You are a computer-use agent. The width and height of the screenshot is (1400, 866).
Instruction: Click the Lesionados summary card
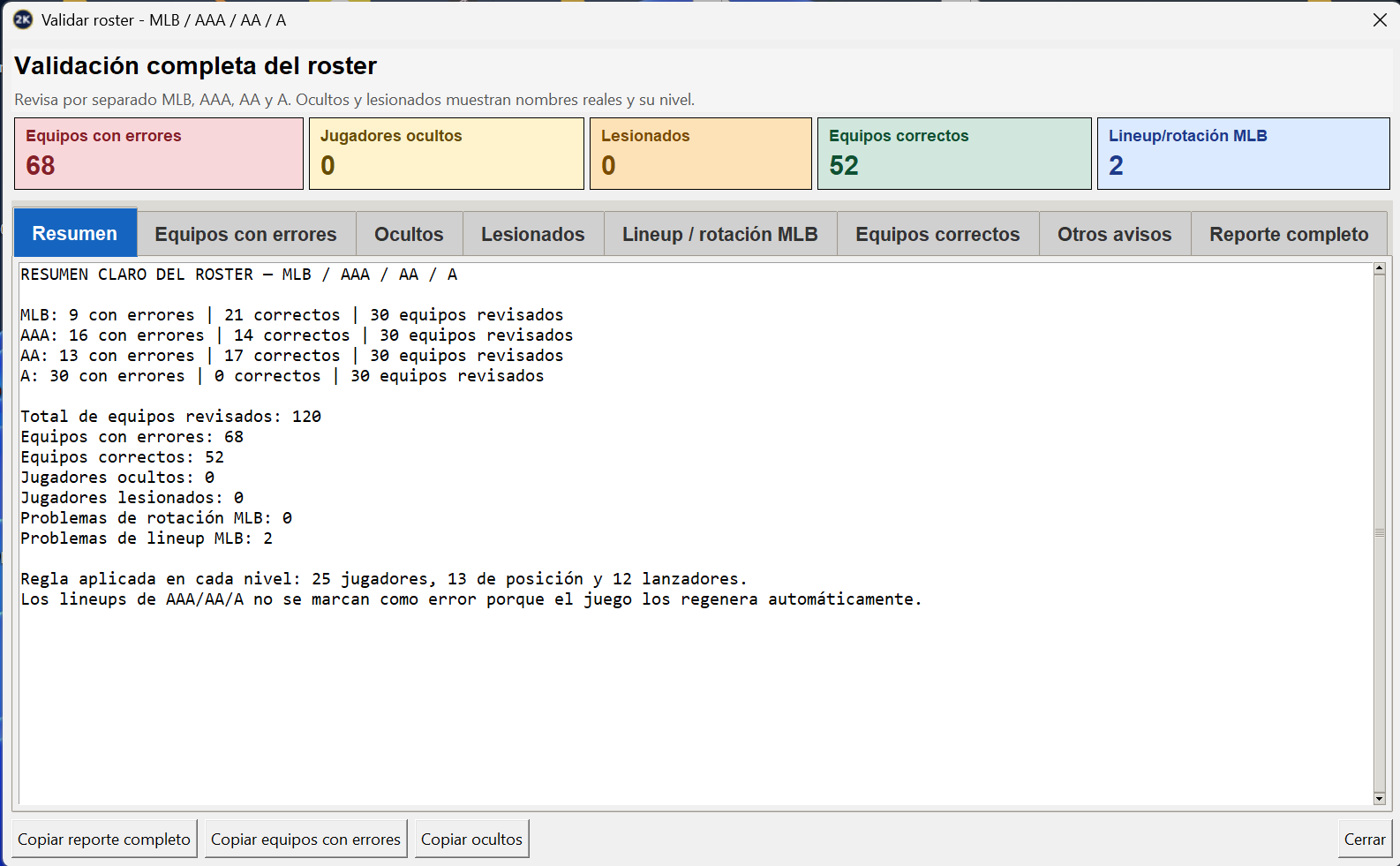[701, 154]
